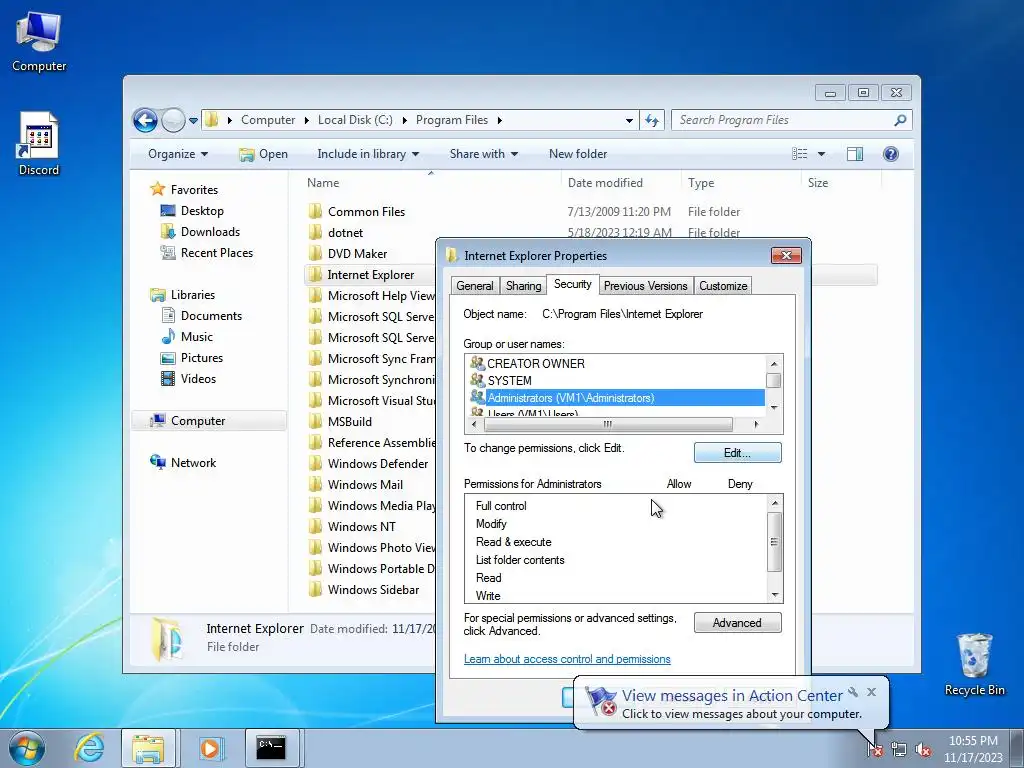This screenshot has width=1024, height=768.
Task: Select the dotnet folder
Action: coord(345,232)
